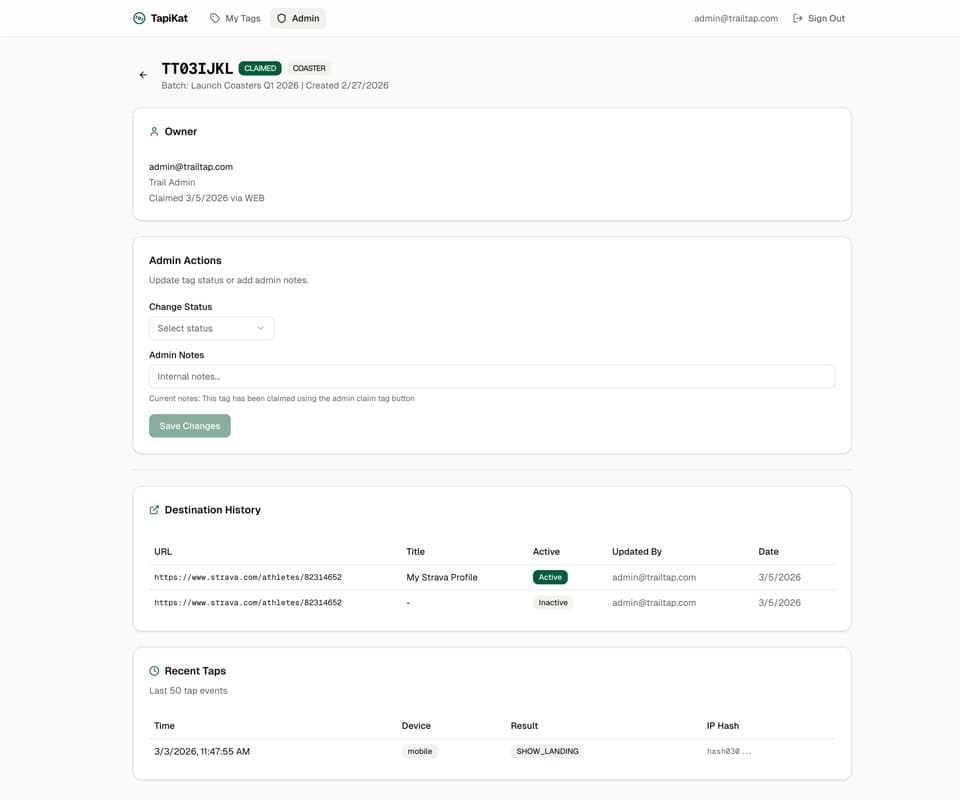
Task: Click the URL column header
Action: click(163, 551)
